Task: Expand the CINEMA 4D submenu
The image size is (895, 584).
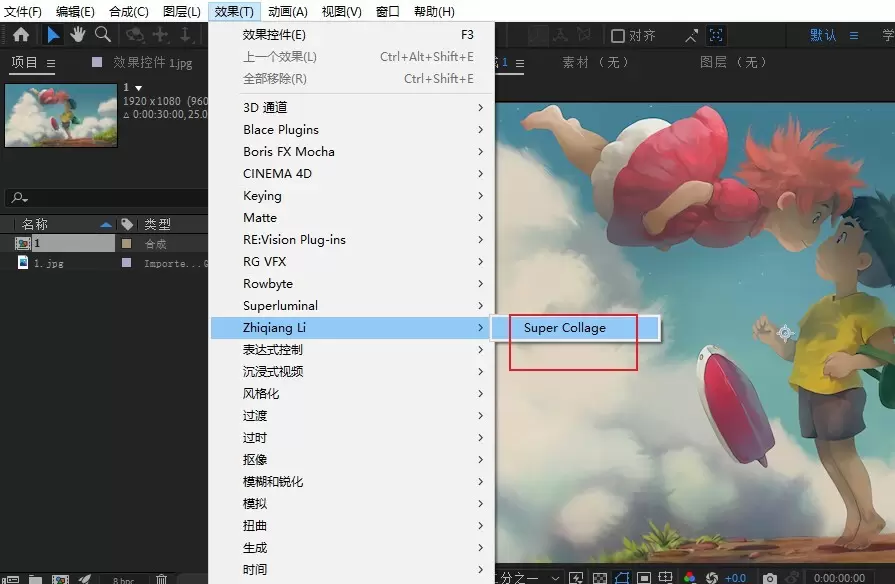Action: (x=351, y=174)
